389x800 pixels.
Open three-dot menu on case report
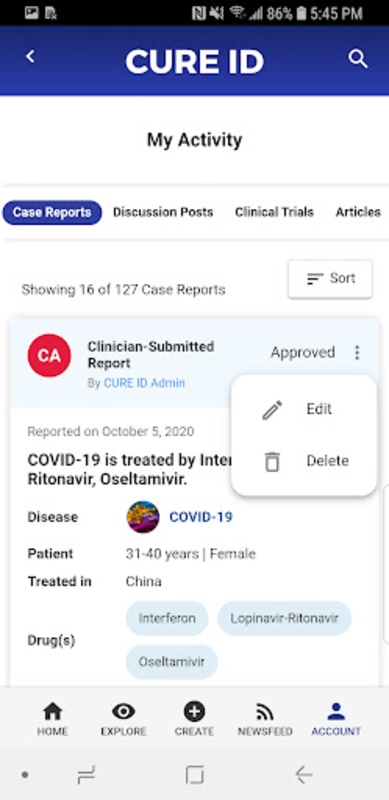(357, 353)
